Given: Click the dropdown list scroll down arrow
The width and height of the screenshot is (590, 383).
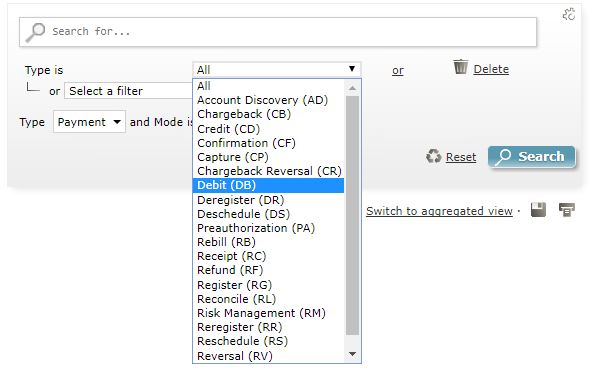Looking at the screenshot, I should pos(353,354).
